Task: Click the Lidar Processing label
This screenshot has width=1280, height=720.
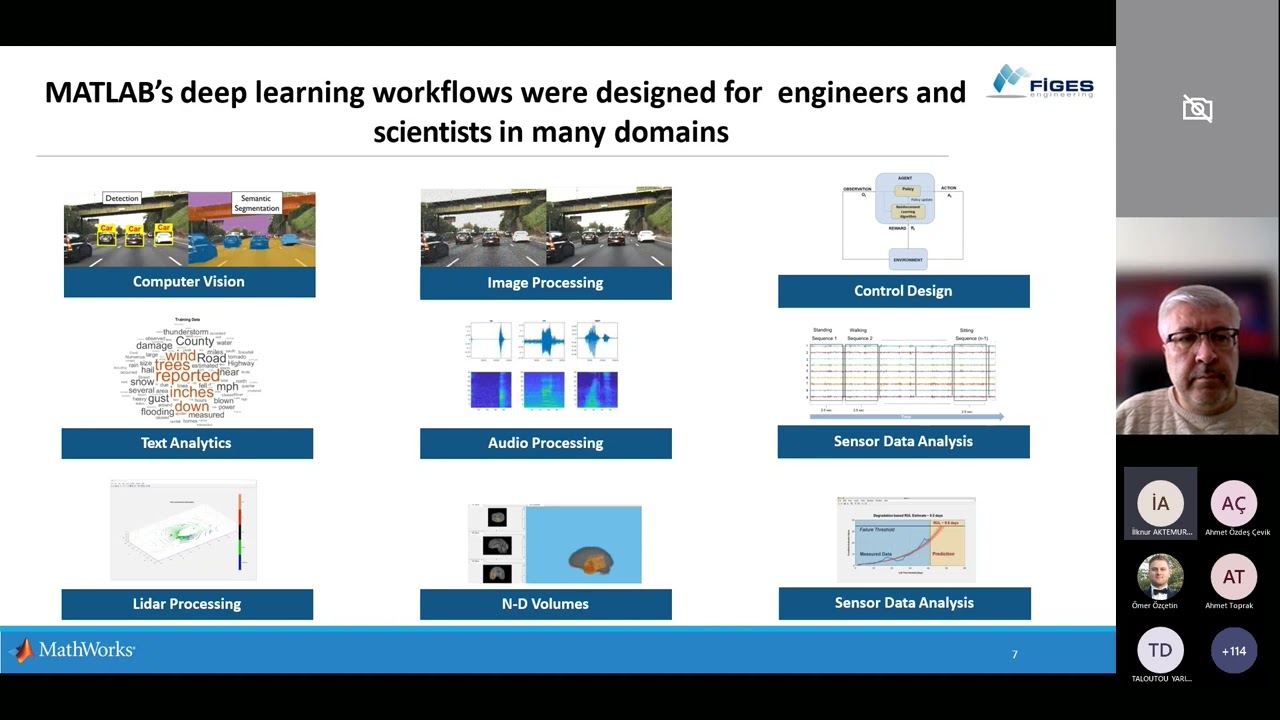Action: [187, 604]
